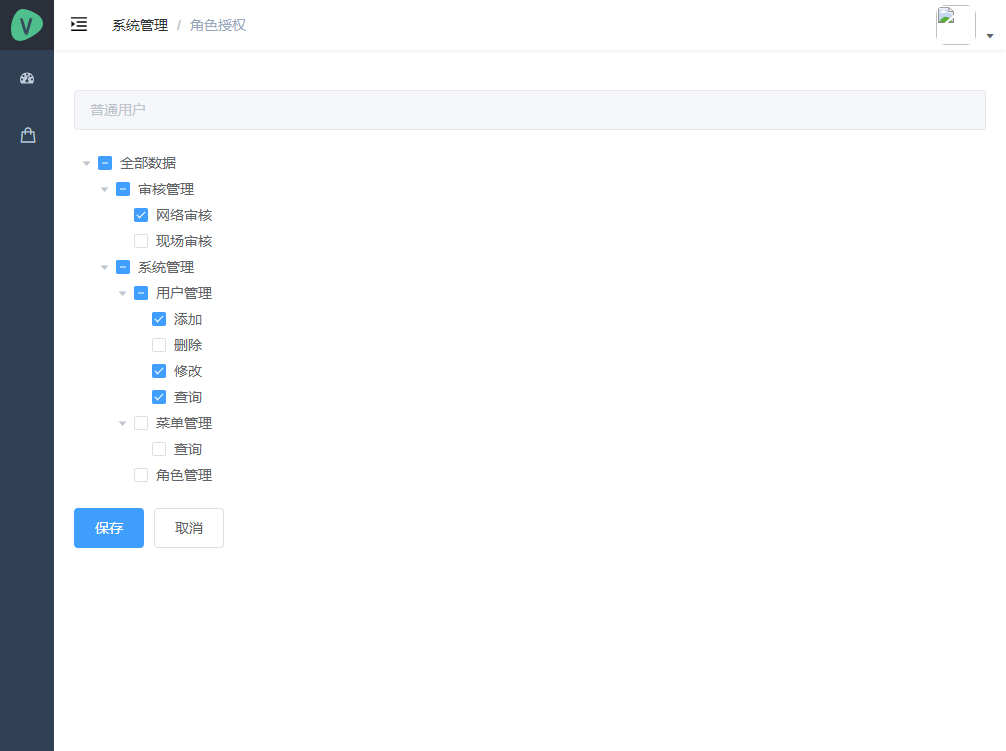Select the 添加 tree label
Screen dimensions: 1006x751
188,319
